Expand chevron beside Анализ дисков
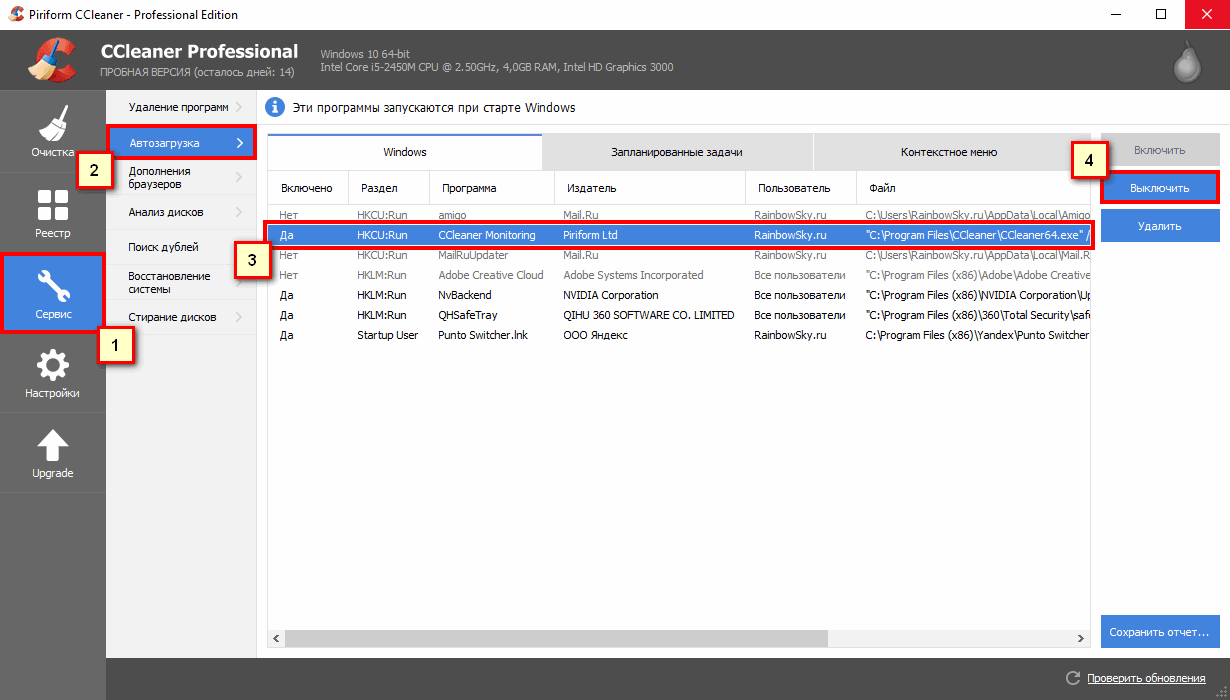Screen dimensions: 1230x700 (240, 212)
